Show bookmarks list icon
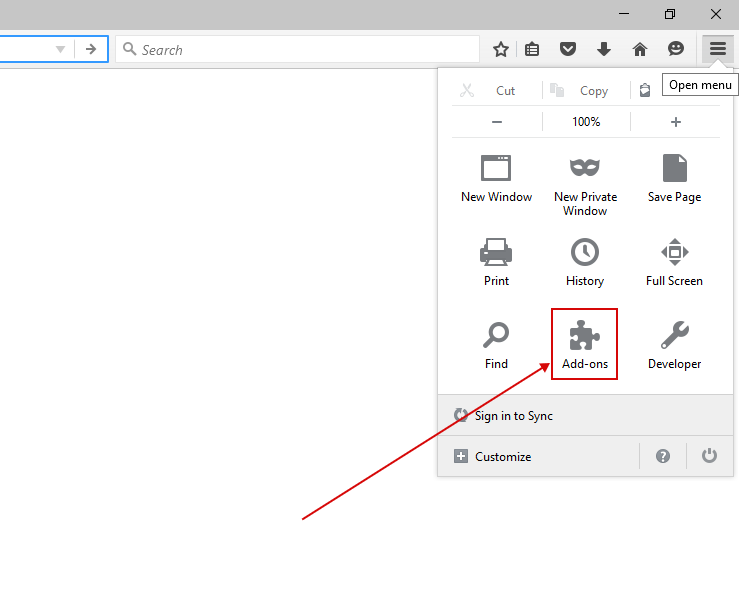739x597 pixels. click(532, 49)
